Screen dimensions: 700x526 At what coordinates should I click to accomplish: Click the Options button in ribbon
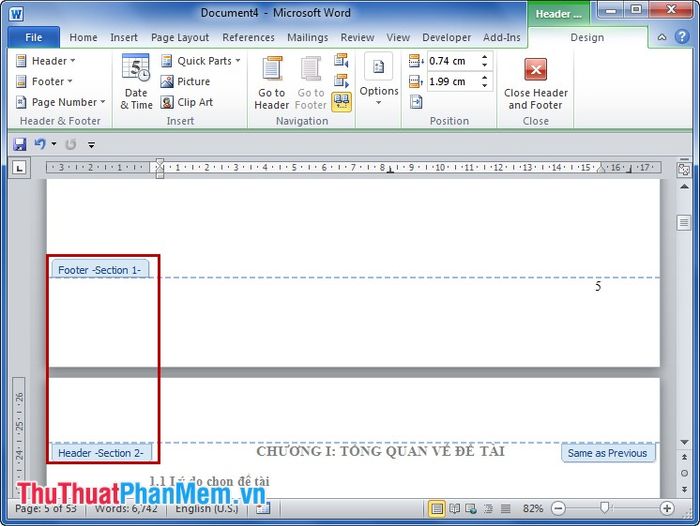(x=379, y=78)
